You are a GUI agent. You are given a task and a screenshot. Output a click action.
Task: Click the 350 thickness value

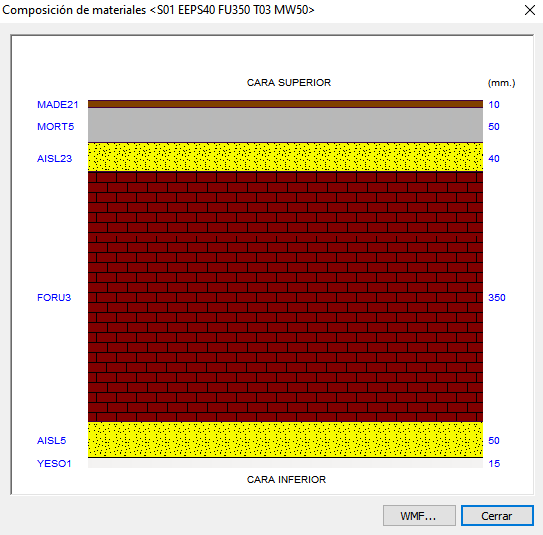coord(497,297)
